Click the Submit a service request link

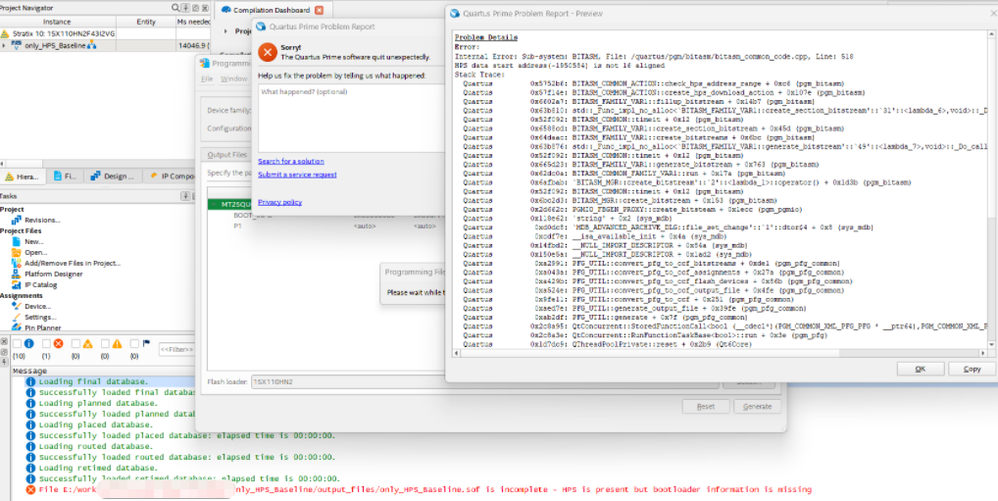pyautogui.click(x=297, y=174)
